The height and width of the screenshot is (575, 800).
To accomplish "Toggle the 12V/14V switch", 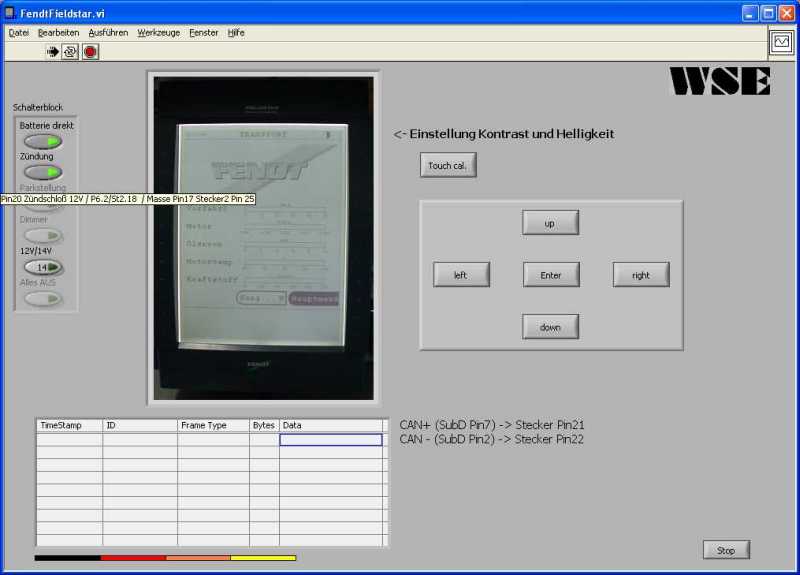I will click(43, 267).
